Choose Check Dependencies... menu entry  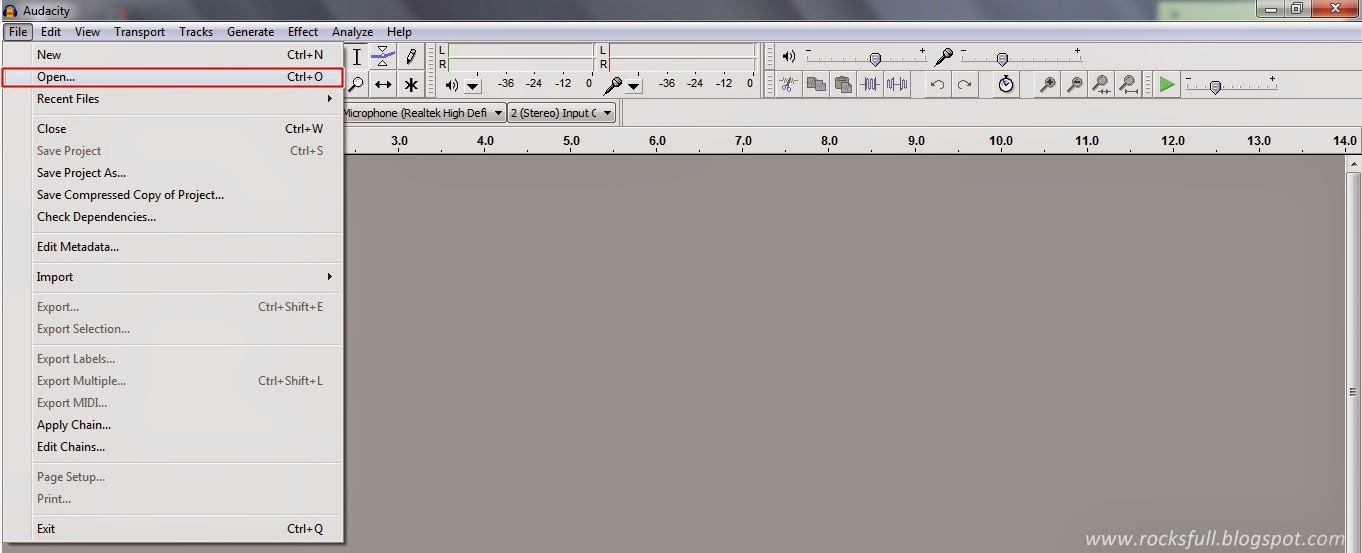[173, 217]
